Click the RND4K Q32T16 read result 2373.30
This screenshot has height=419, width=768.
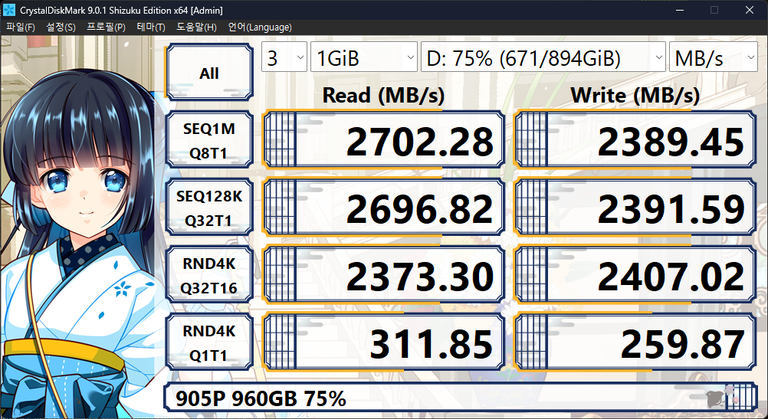click(384, 274)
